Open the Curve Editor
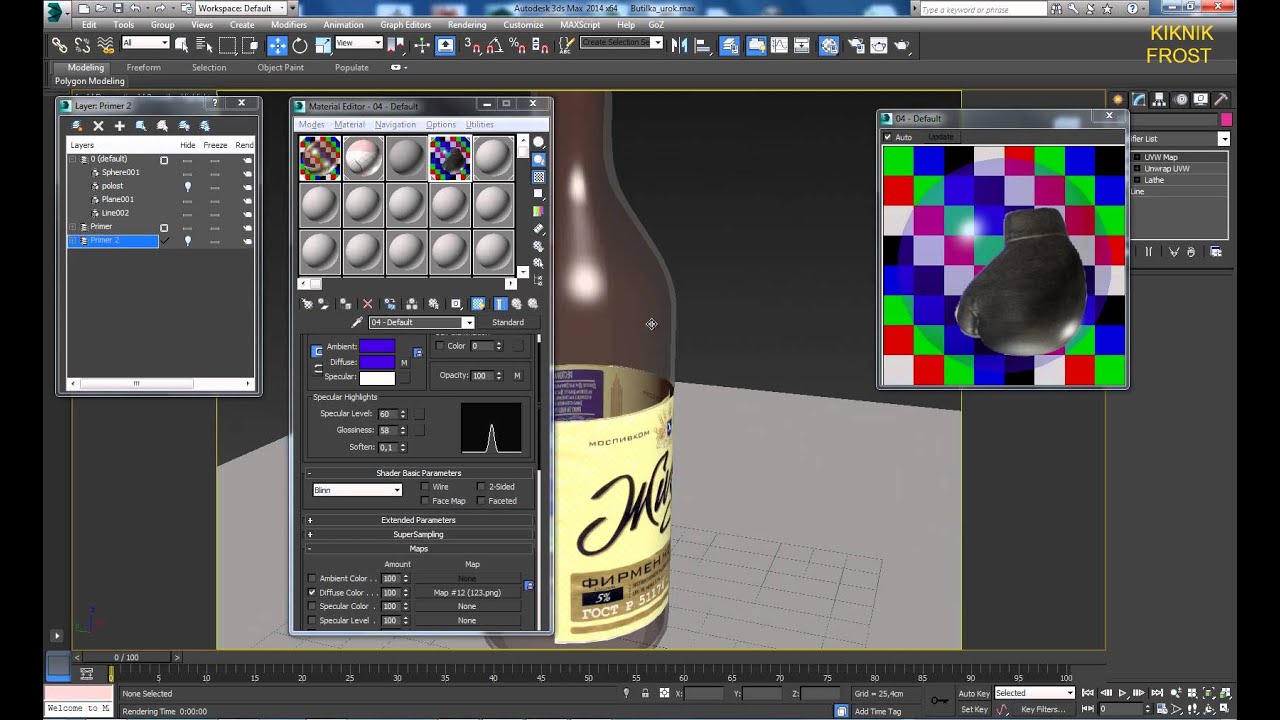 coord(779,45)
